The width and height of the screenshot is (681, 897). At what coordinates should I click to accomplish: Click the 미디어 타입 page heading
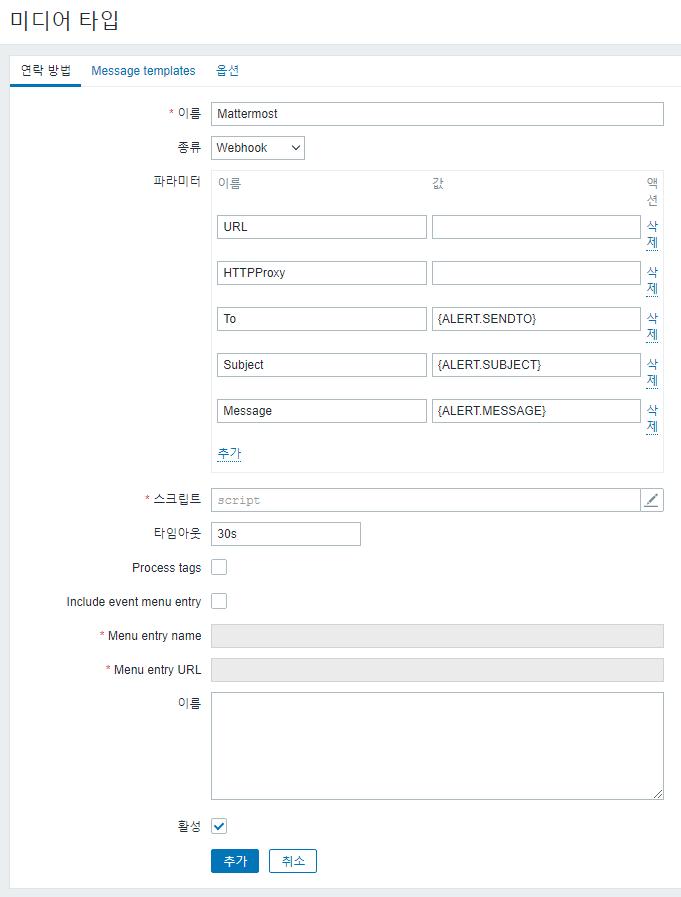point(64,21)
